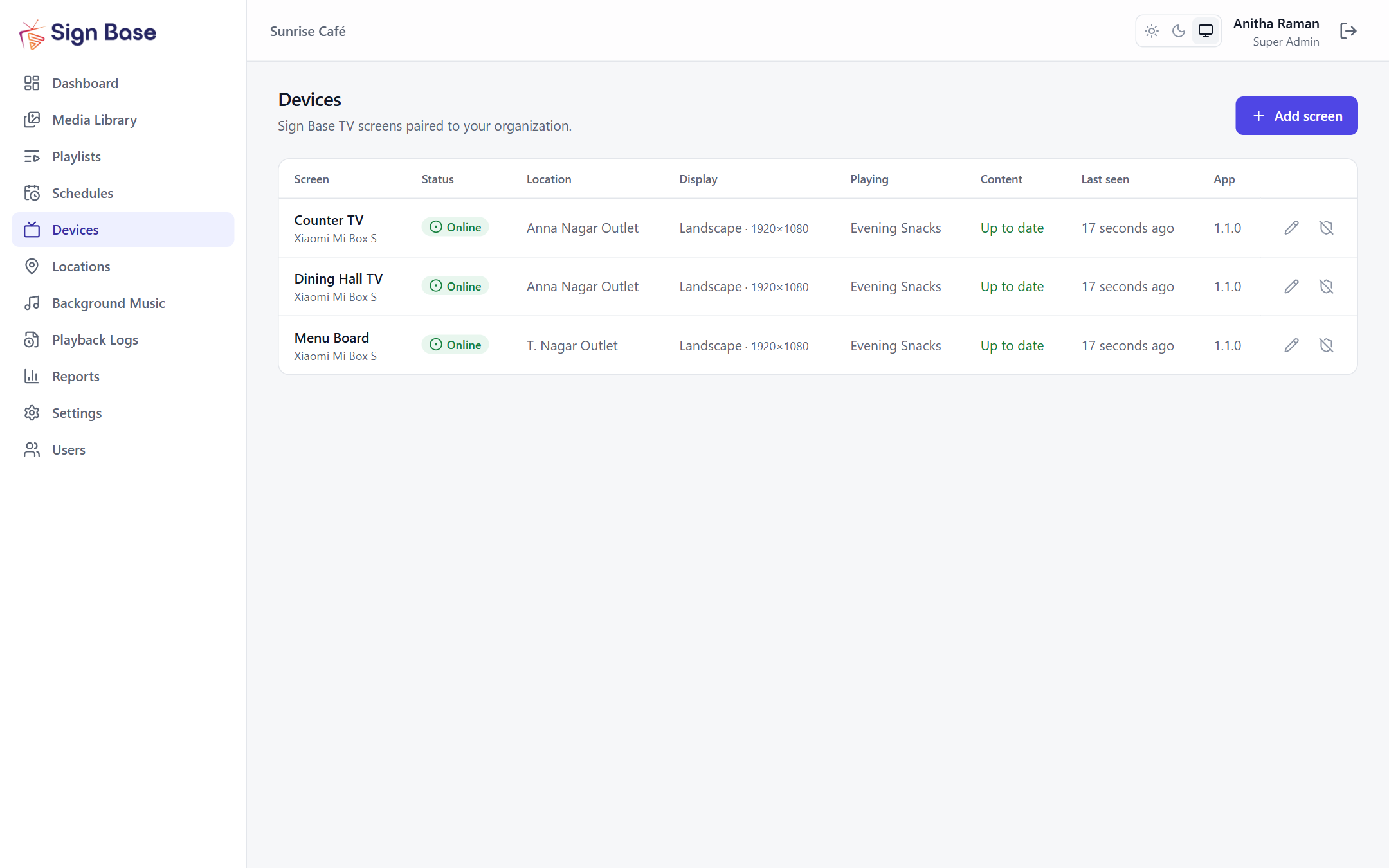Open Reports page
The width and height of the screenshot is (1389, 868).
[x=123, y=376]
